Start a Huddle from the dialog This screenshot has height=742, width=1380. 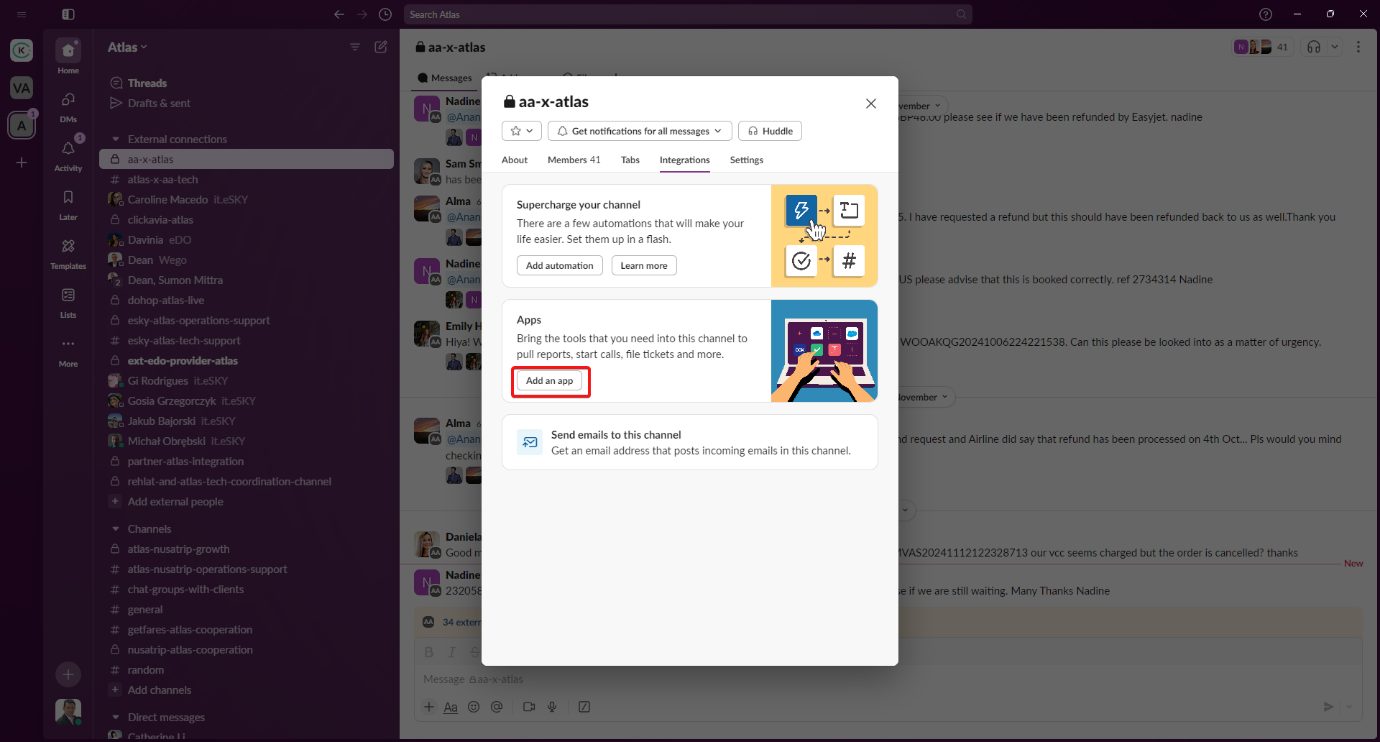click(769, 131)
